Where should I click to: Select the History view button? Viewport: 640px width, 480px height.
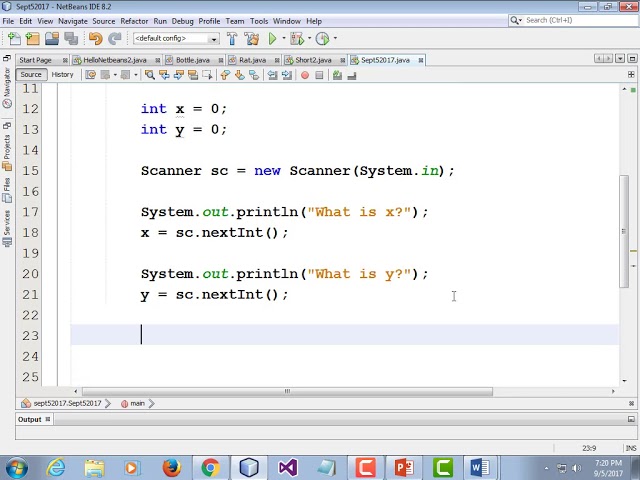[62, 75]
